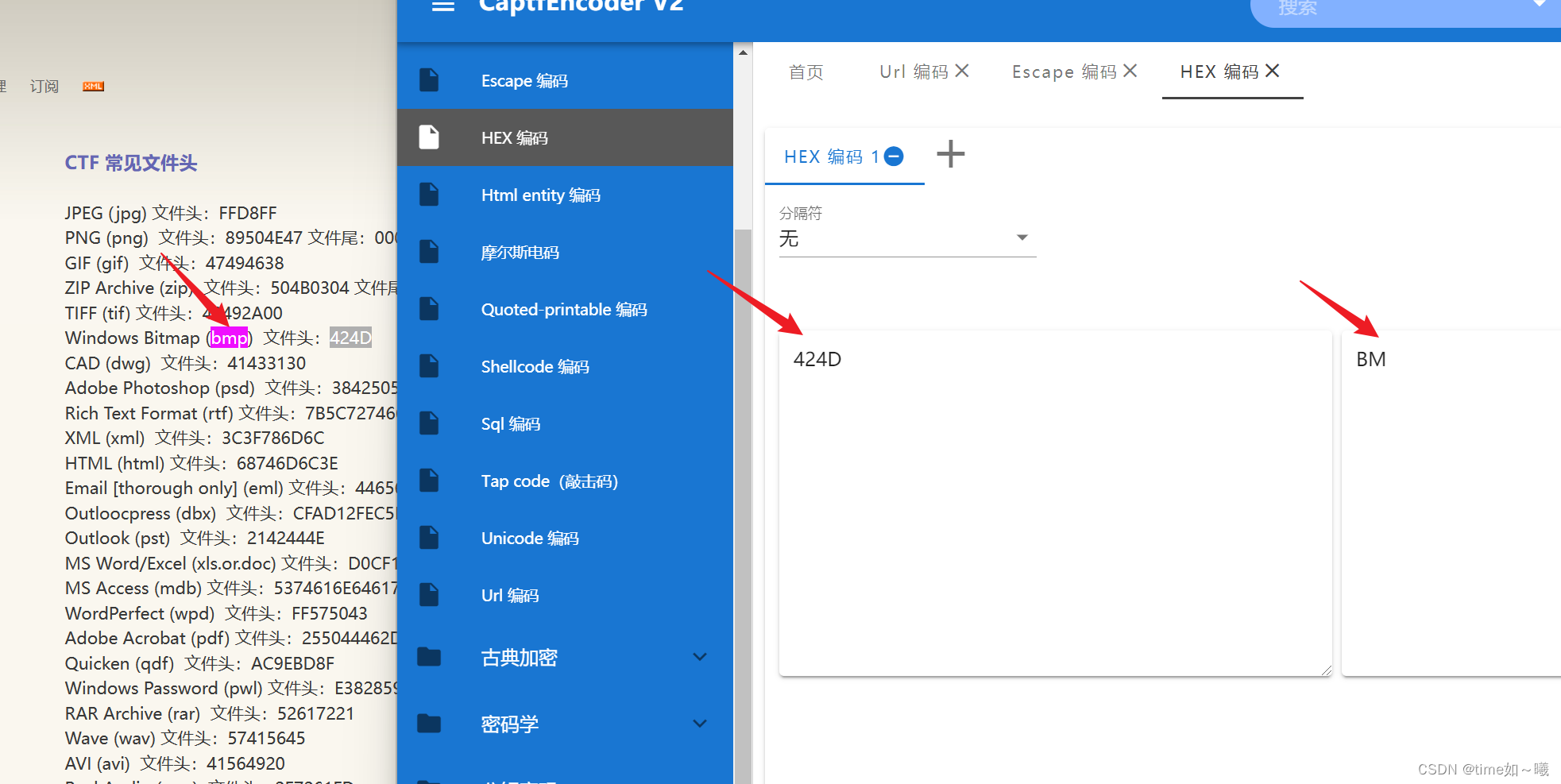Click the file icon beside Shellcode 编码

pos(429,366)
